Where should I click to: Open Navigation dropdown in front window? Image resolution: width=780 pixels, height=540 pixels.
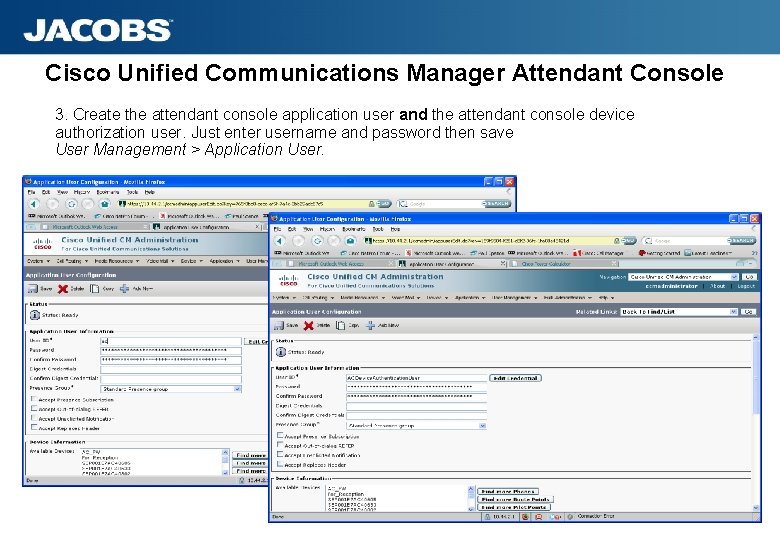click(x=683, y=276)
